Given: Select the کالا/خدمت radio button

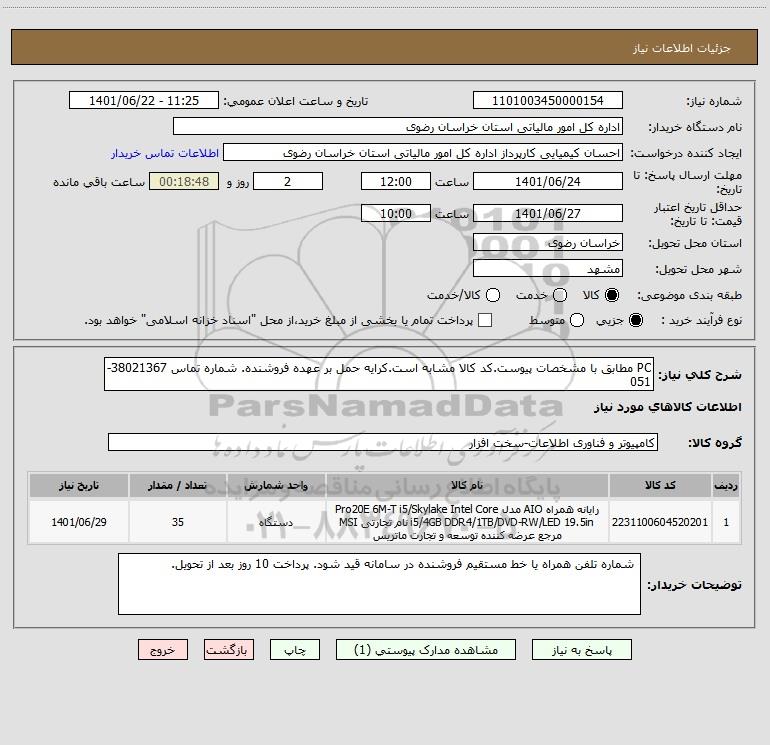Looking at the screenshot, I should pyautogui.click(x=493, y=295).
